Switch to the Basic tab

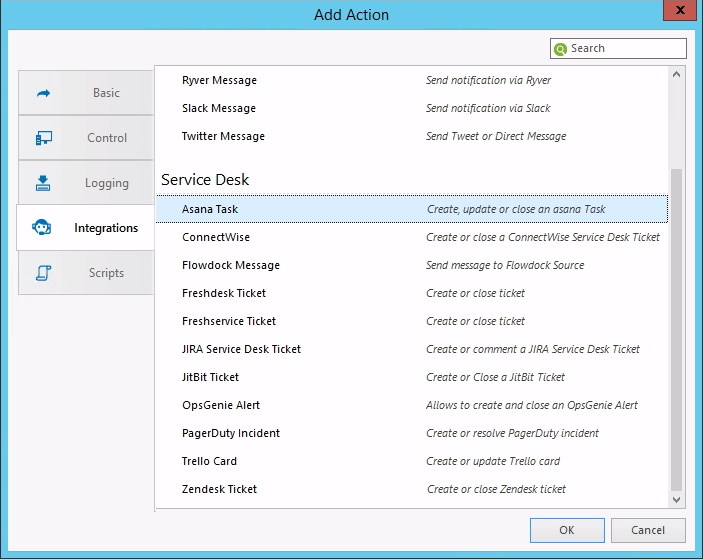[86, 93]
